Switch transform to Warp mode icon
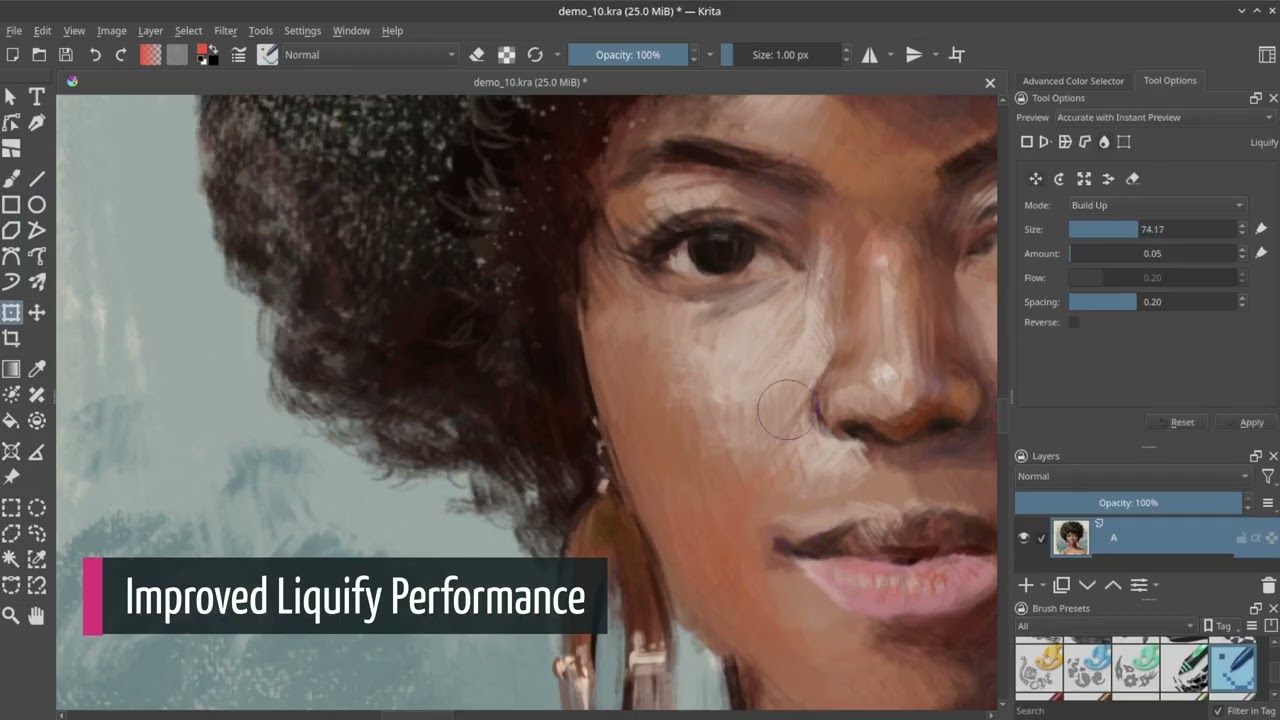 tap(1064, 142)
